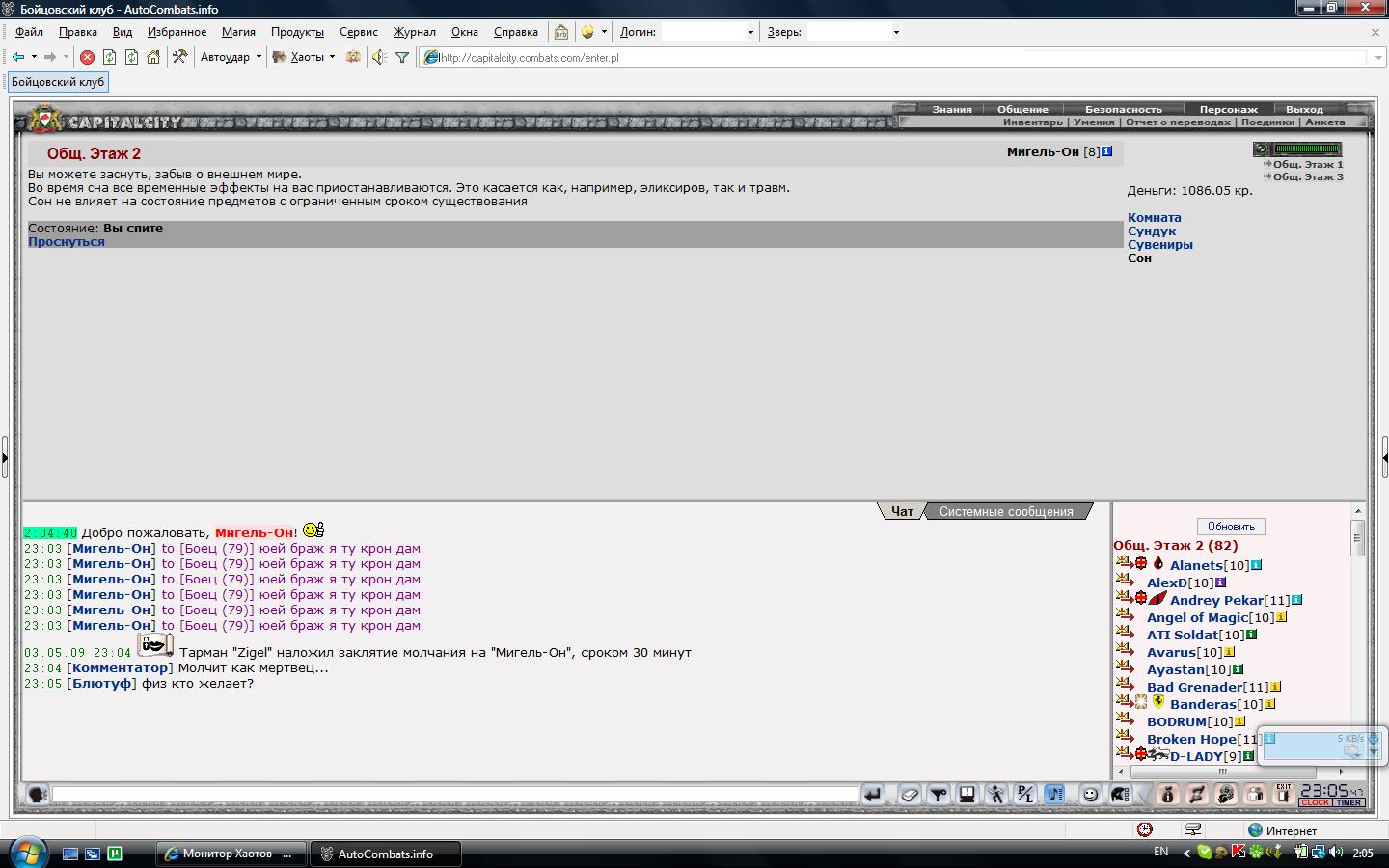The width and height of the screenshot is (1389, 868).
Task: Go to Общ. Этаж 3
Action: (x=1307, y=176)
